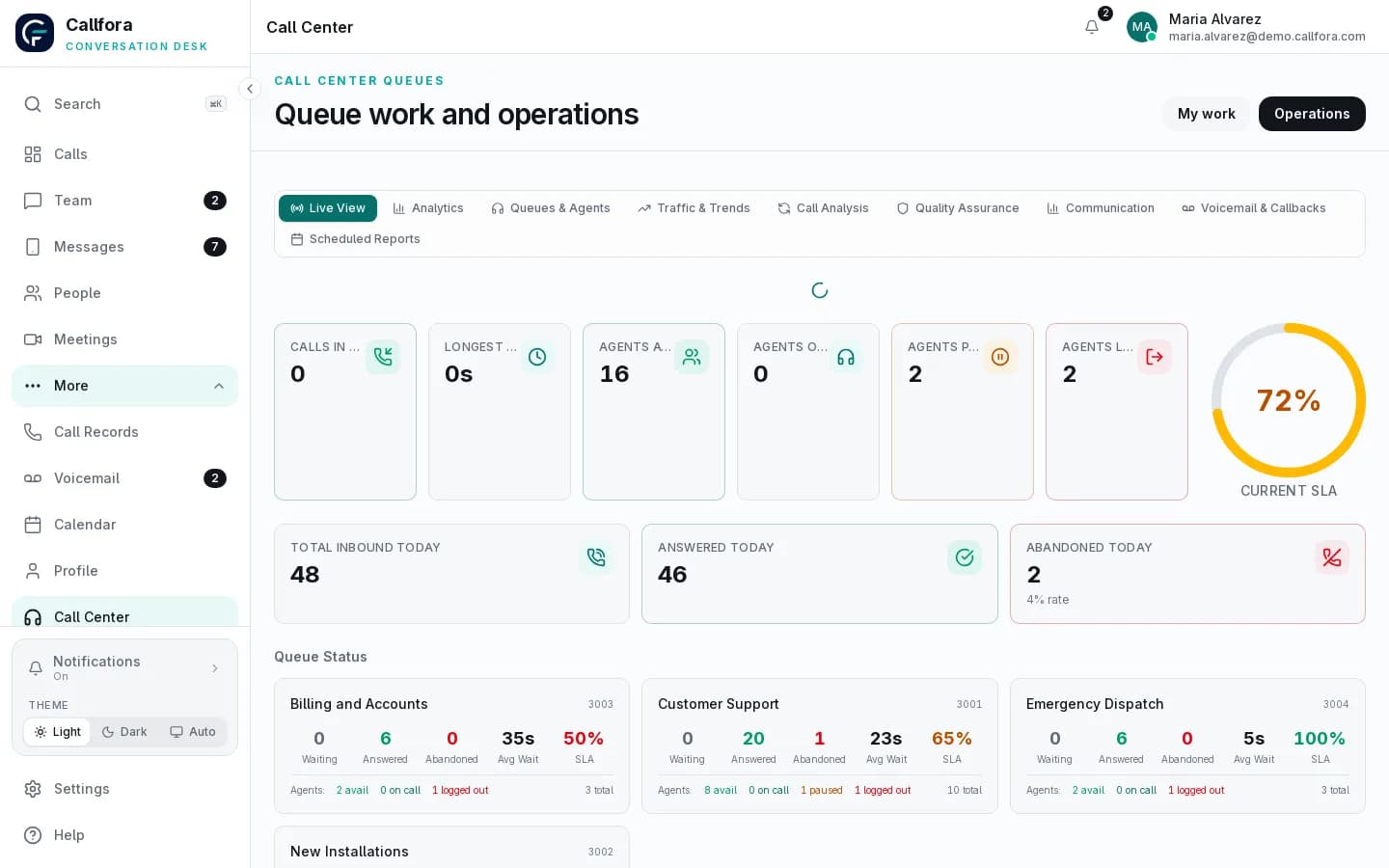
Task: Select the Light theme option
Action: pyautogui.click(x=57, y=732)
